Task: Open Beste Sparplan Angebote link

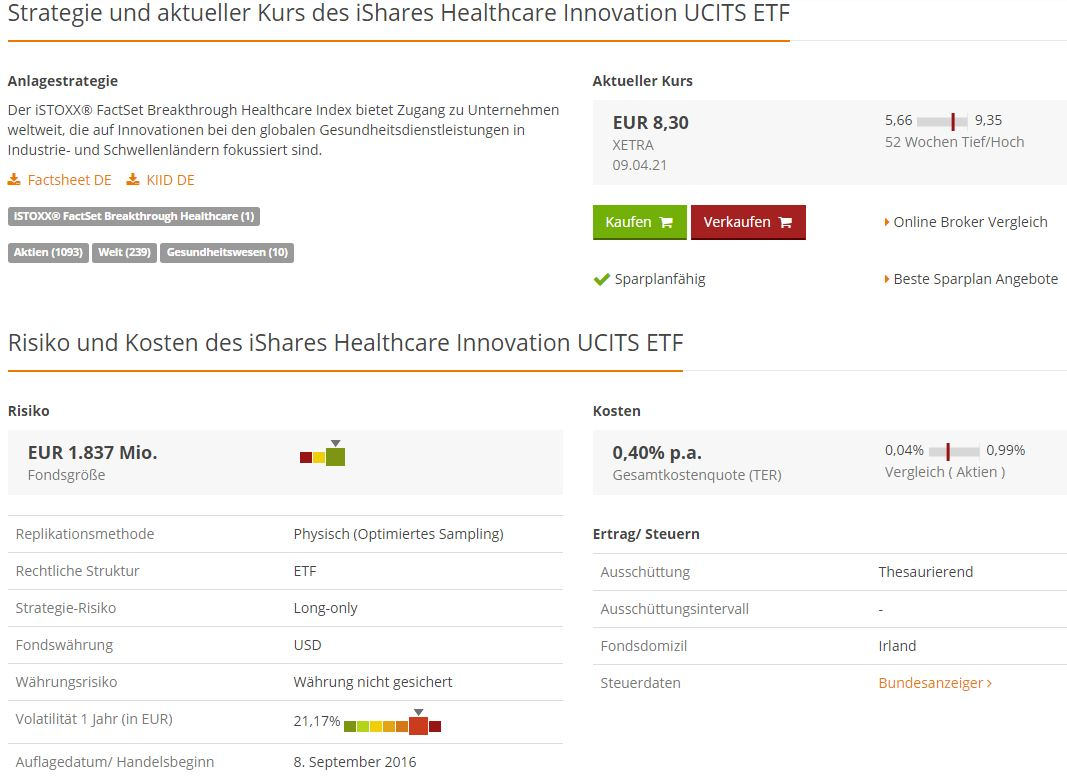Action: click(975, 279)
